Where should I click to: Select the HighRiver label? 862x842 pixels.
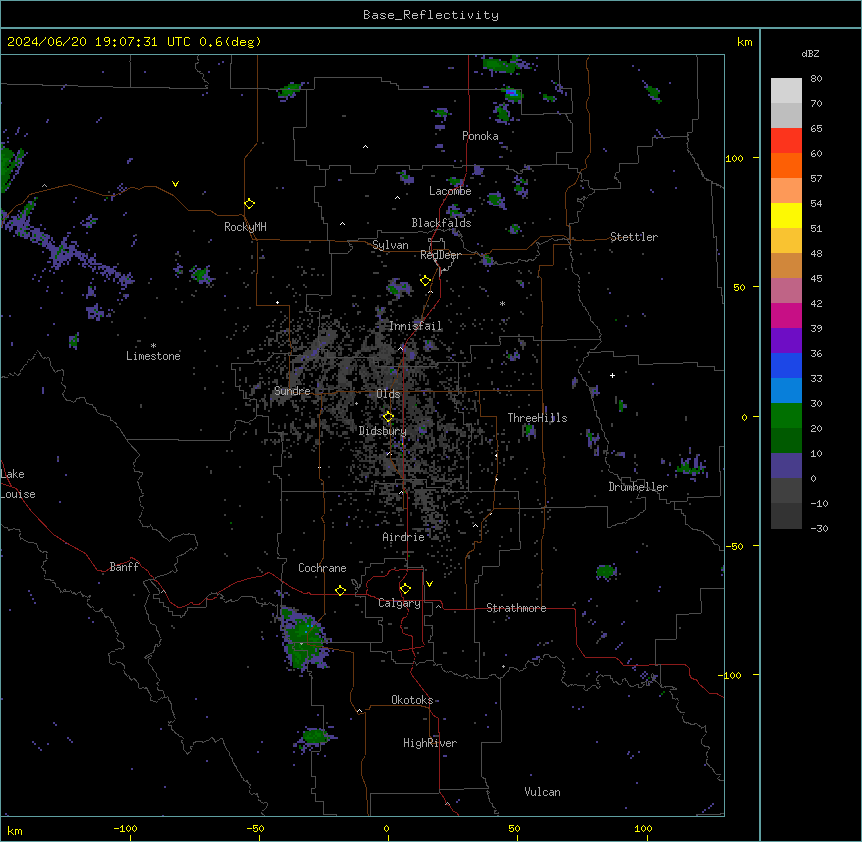coord(430,743)
